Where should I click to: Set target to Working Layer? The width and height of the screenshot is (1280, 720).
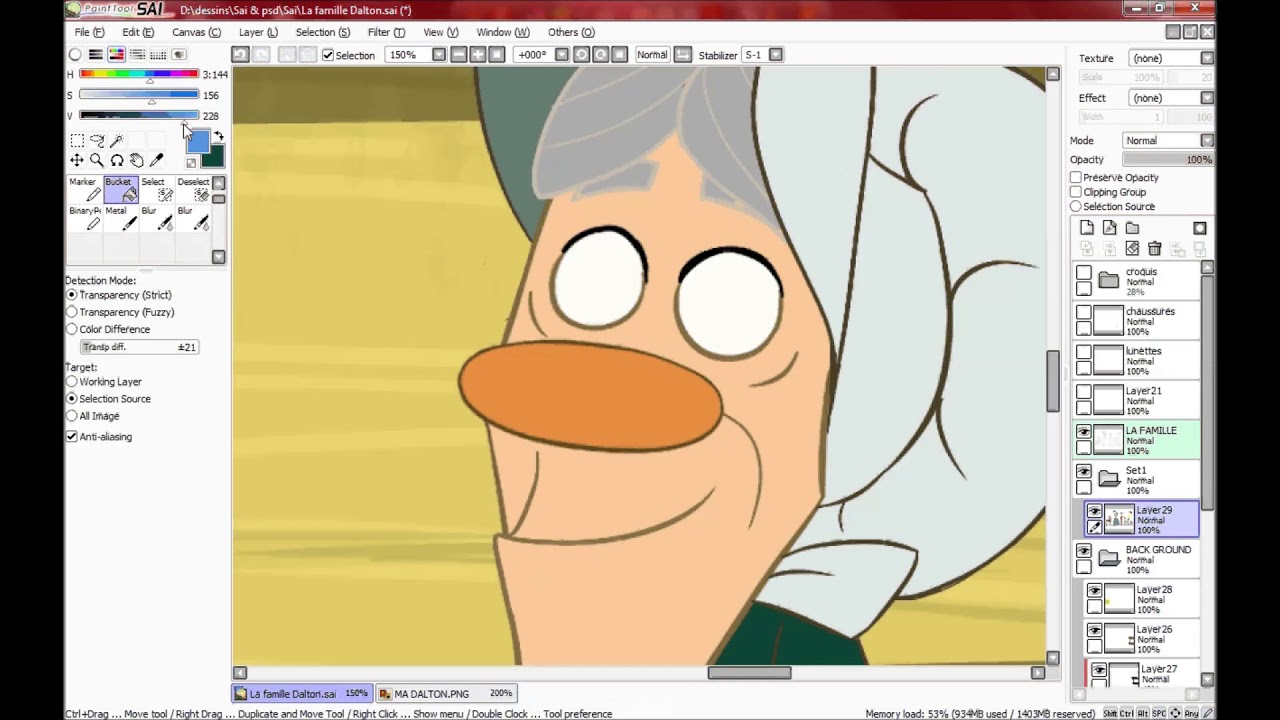tap(72, 382)
